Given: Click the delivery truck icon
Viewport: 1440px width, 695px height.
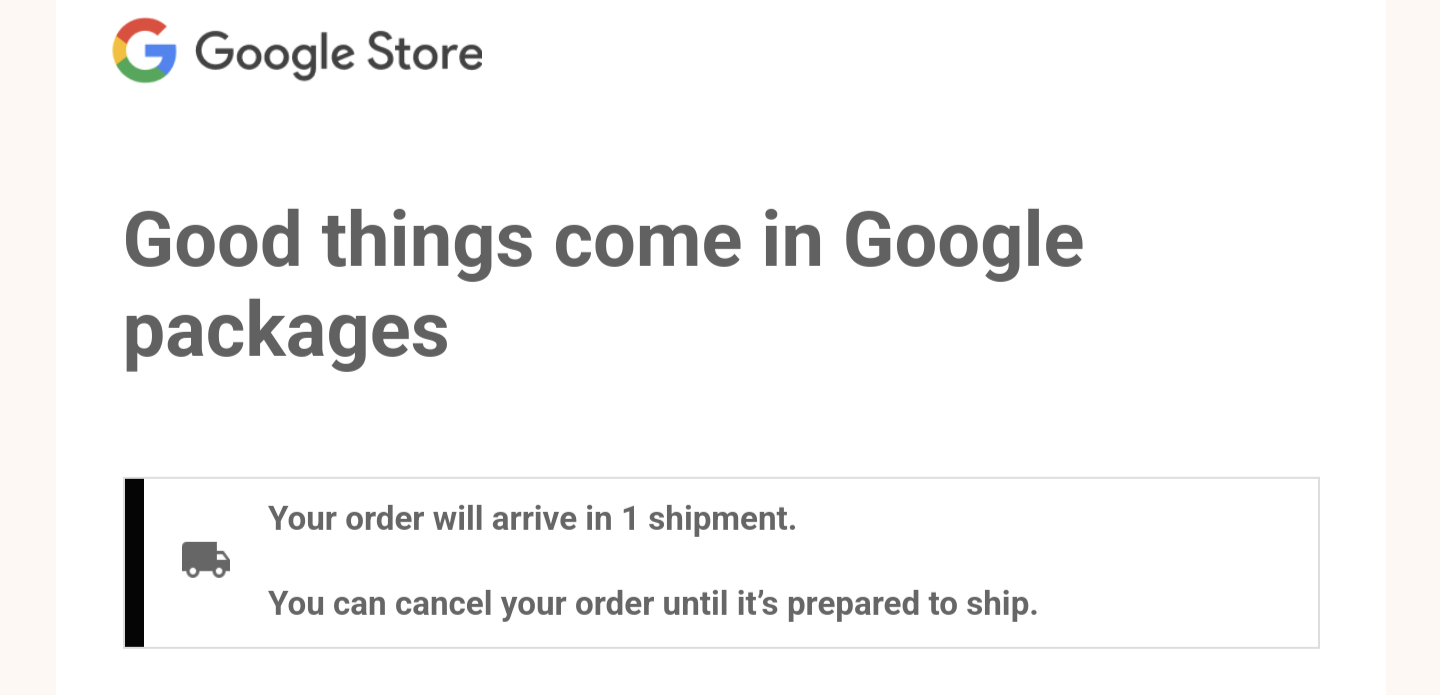Looking at the screenshot, I should coord(206,560).
